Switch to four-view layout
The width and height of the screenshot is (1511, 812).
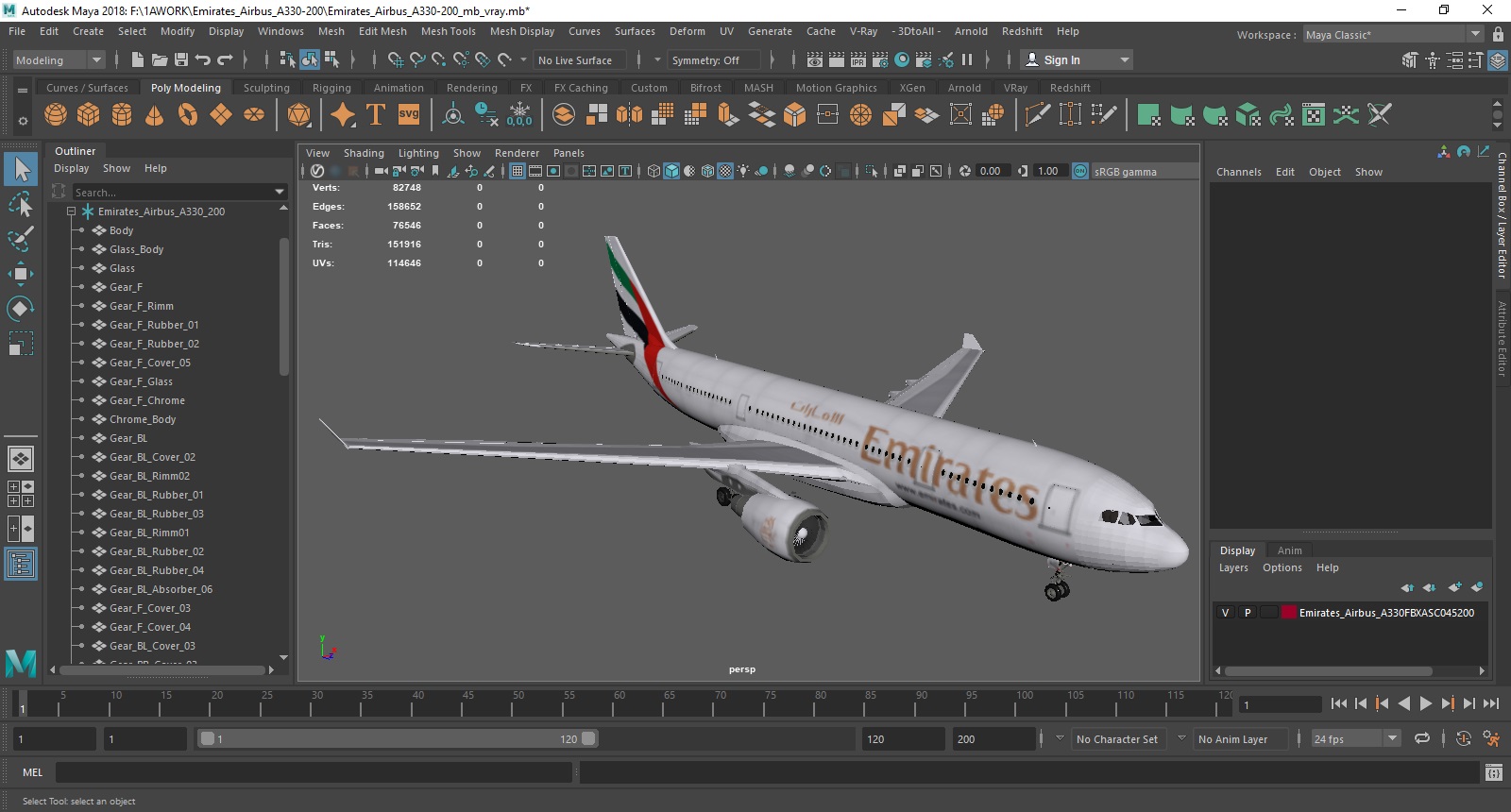(21, 494)
